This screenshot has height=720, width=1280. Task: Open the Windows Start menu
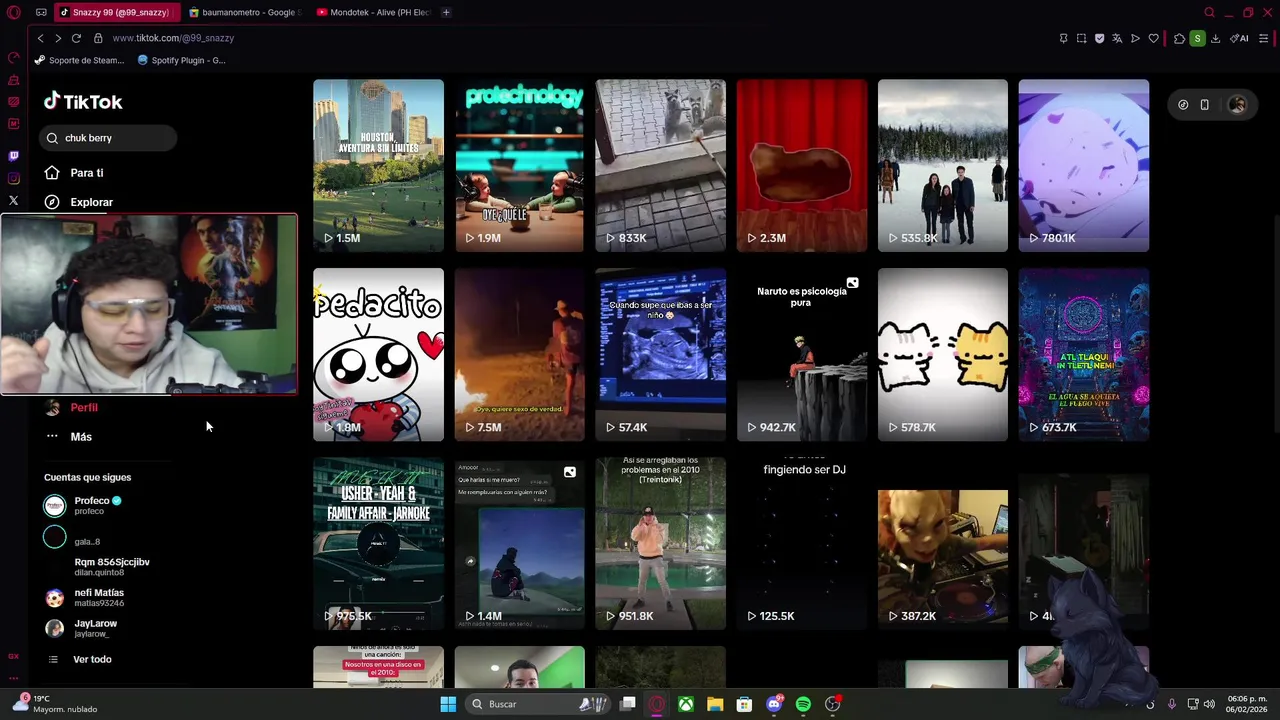click(448, 704)
